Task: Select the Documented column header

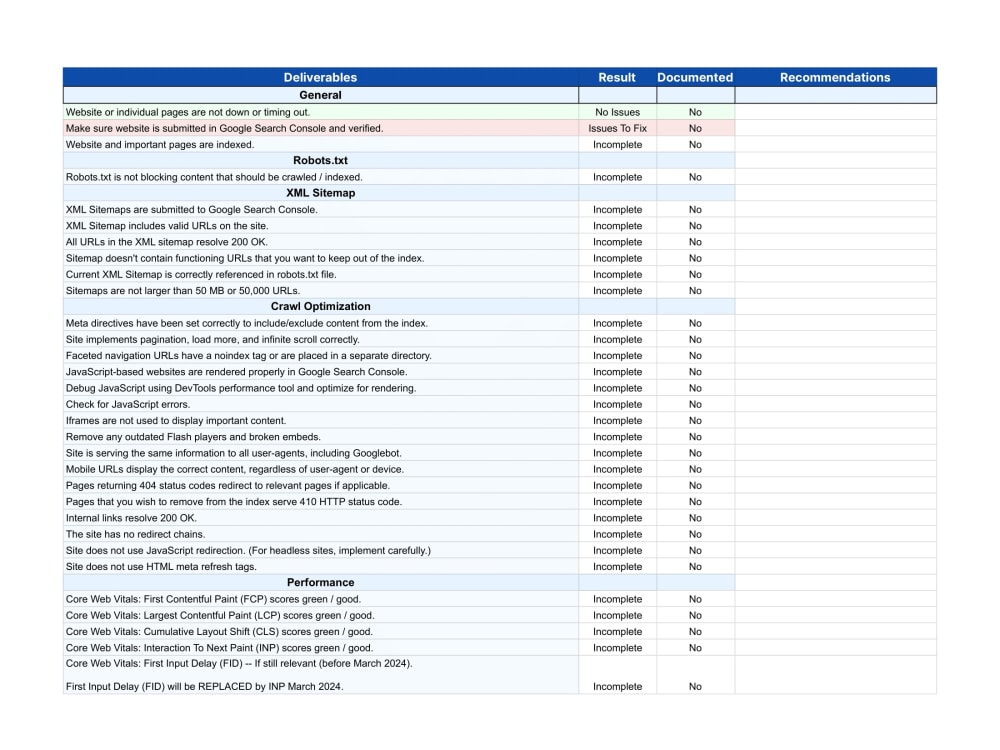Action: pos(695,77)
